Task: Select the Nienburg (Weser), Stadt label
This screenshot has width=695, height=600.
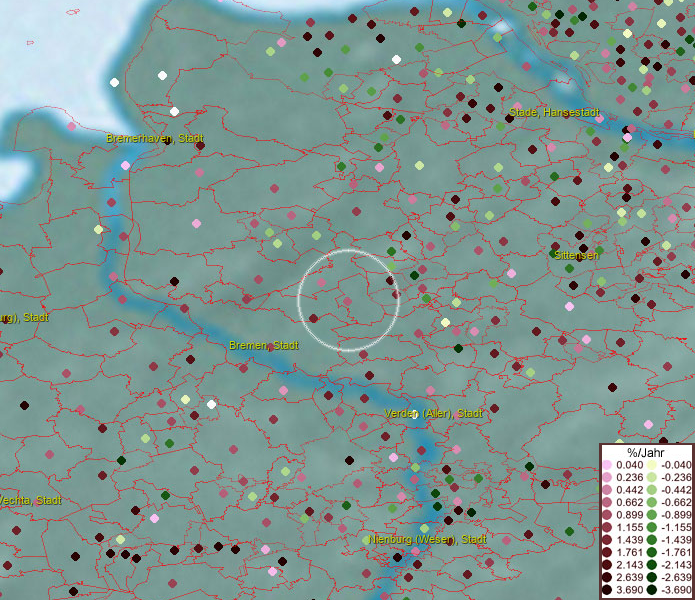Action: (427, 540)
